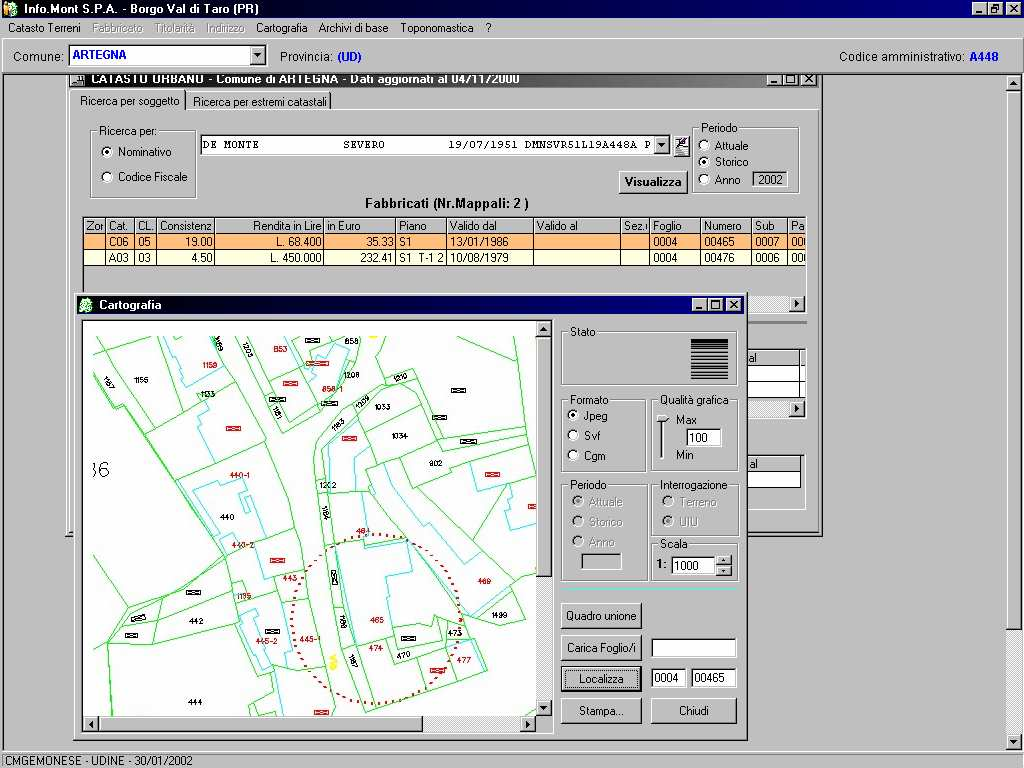Click the map's vertical scroll up arrow
The image size is (1024, 768).
coord(543,329)
